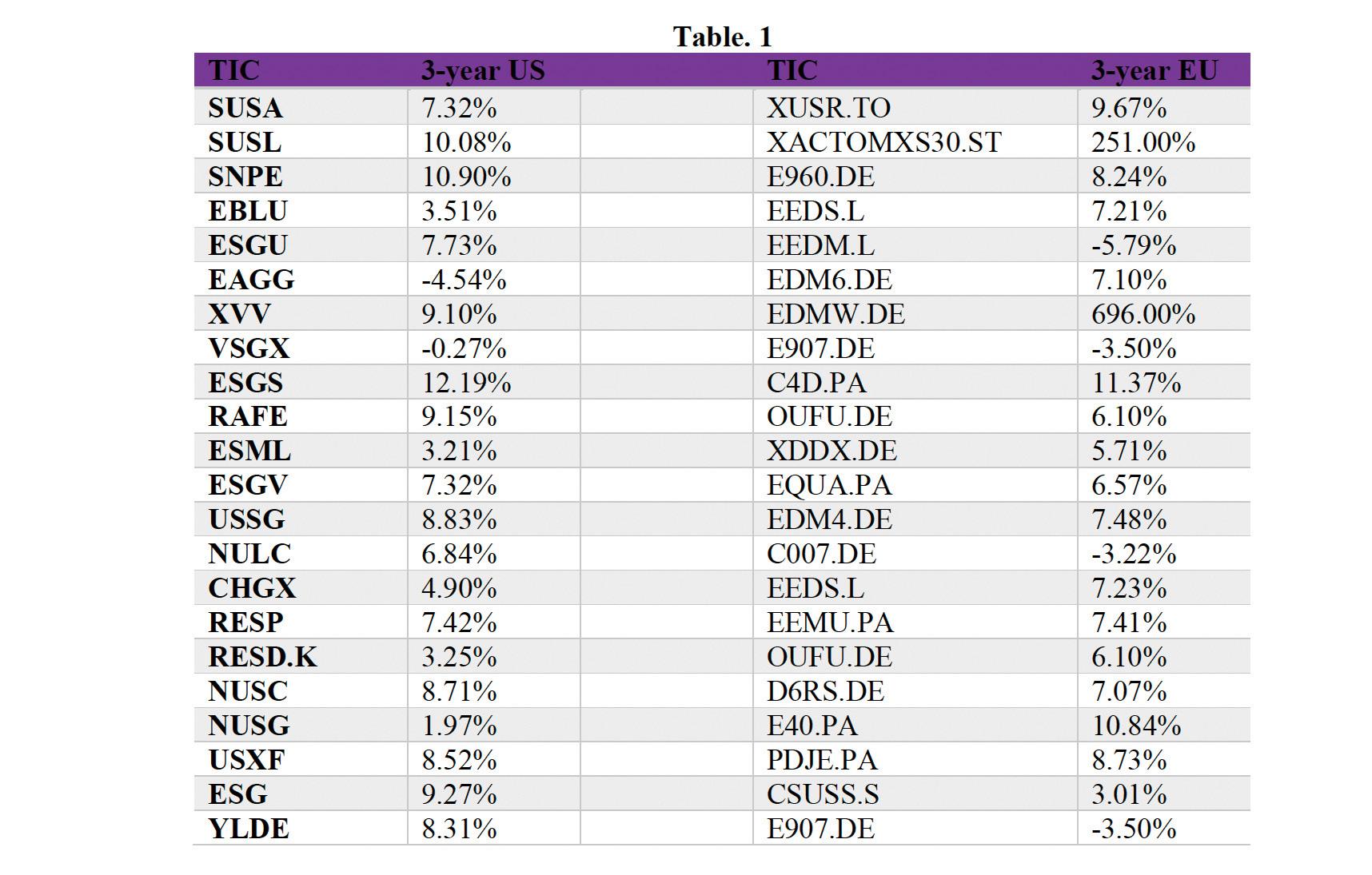Select the 3-year EU column header

click(x=1154, y=70)
